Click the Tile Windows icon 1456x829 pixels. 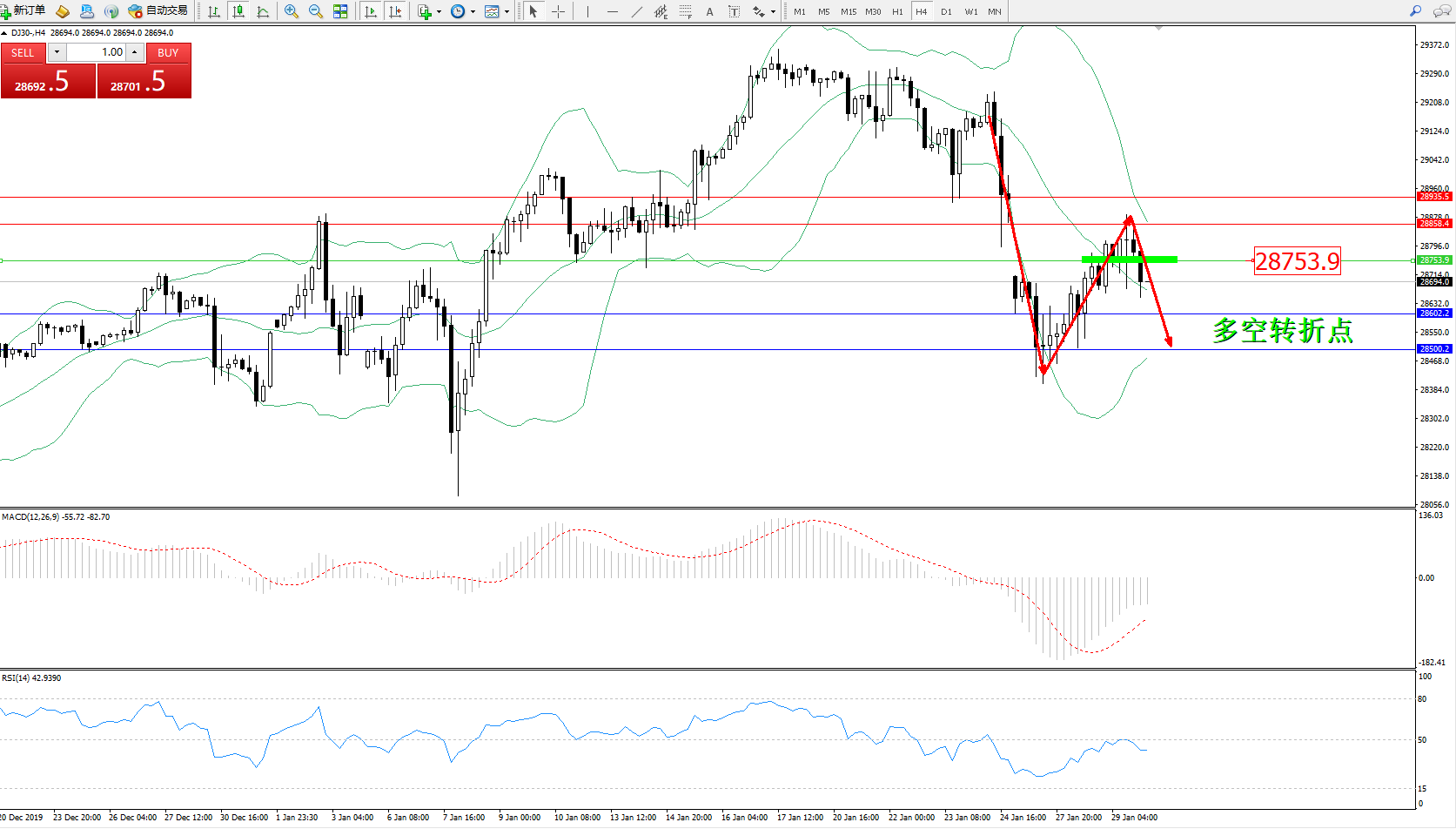pyautogui.click(x=340, y=11)
